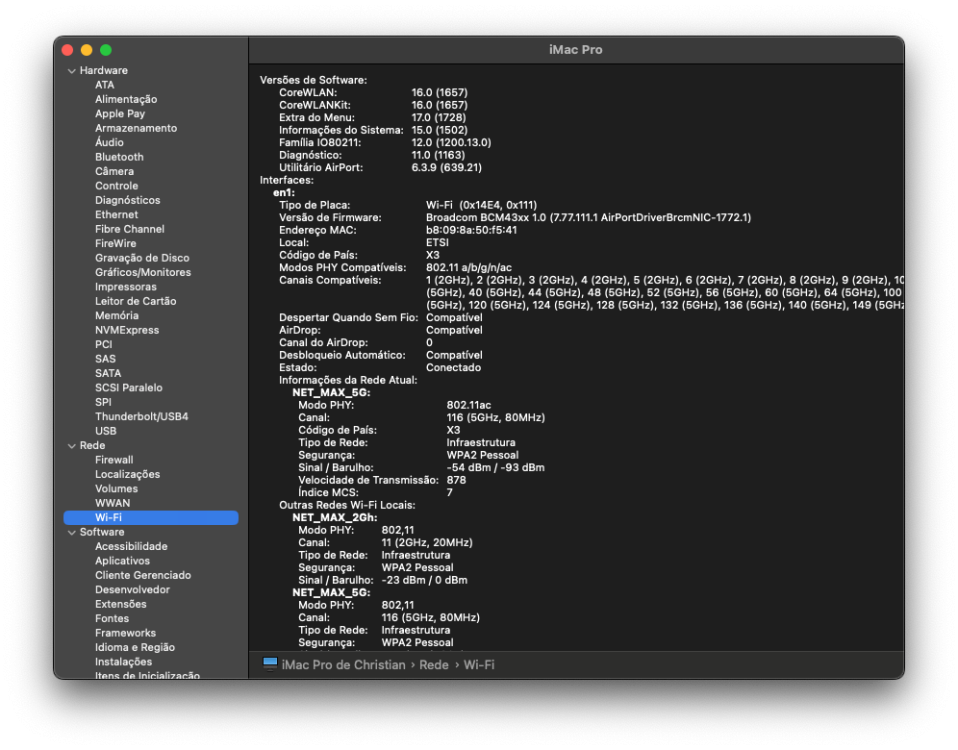Open Volumes under Rede
958x750 pixels.
coord(116,489)
